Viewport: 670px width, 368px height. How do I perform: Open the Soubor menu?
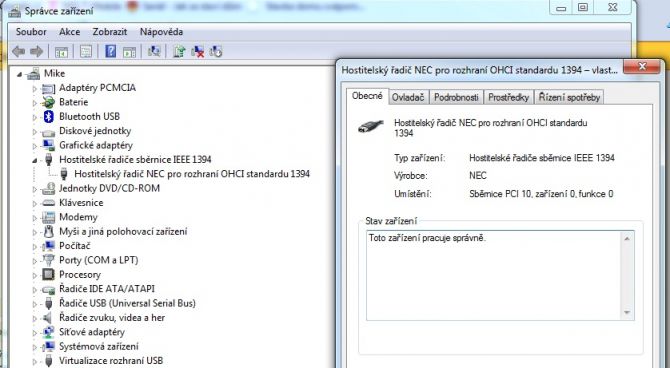click(x=31, y=32)
